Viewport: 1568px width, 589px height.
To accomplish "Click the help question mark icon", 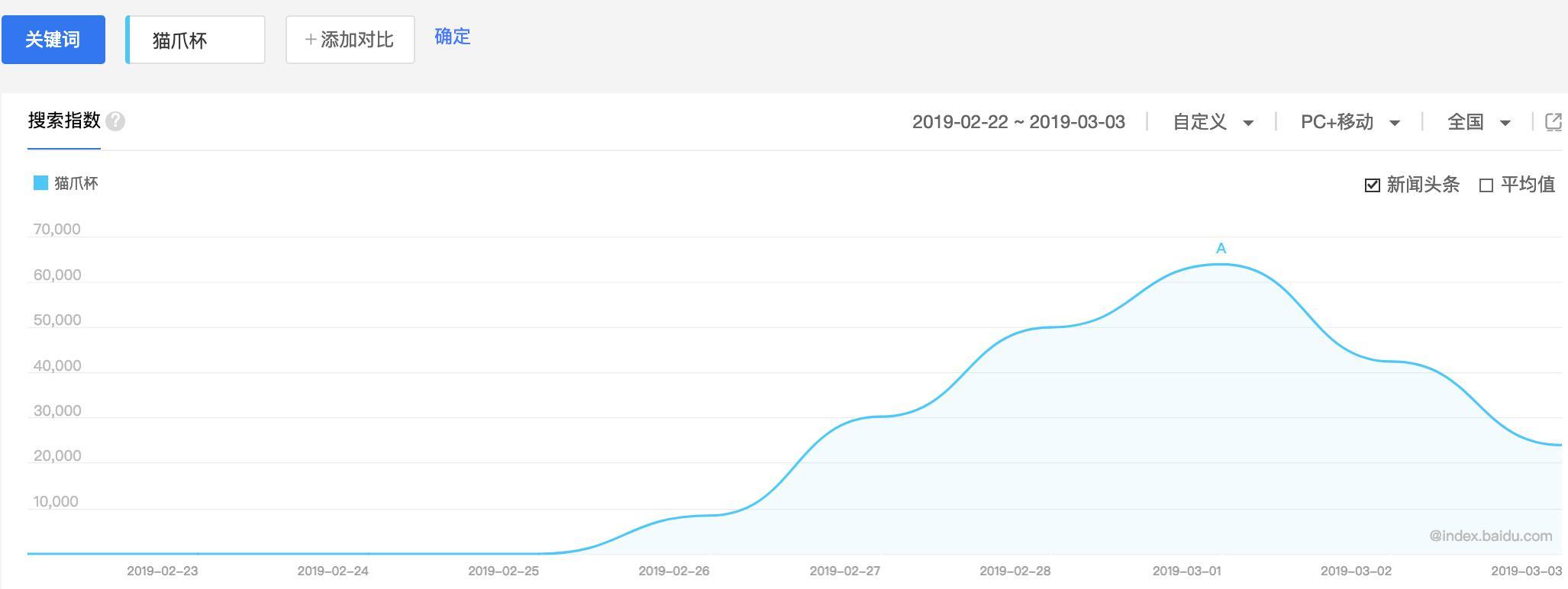I will coord(115,121).
